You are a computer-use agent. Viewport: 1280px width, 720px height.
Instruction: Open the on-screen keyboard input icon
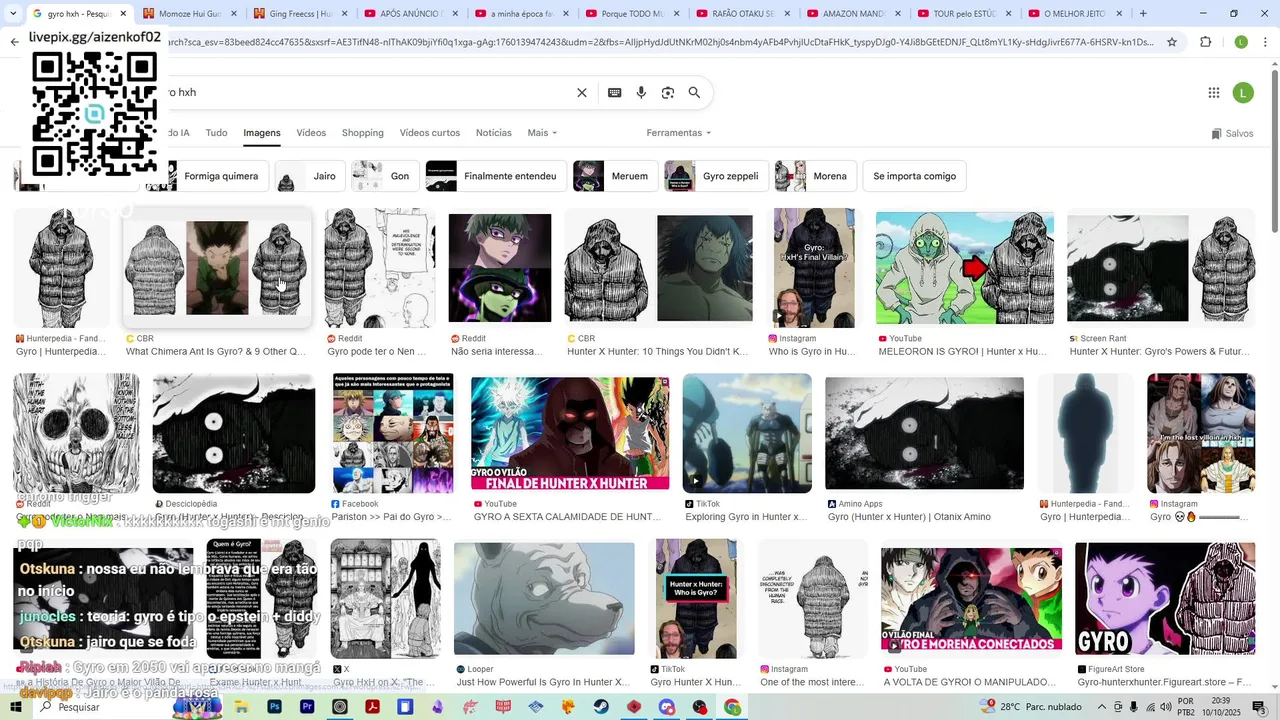pyautogui.click(x=614, y=92)
